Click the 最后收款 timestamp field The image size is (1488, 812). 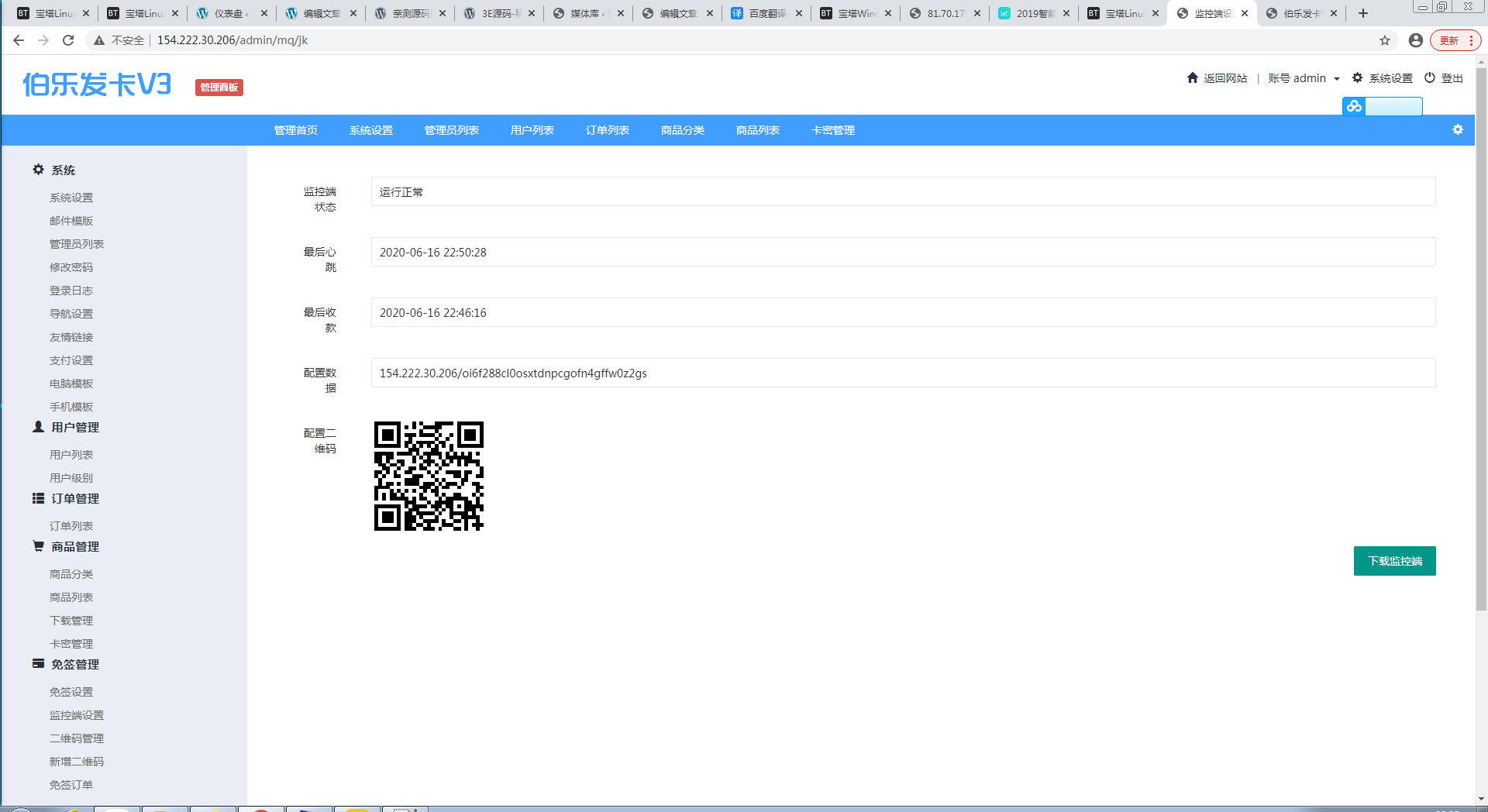click(903, 312)
